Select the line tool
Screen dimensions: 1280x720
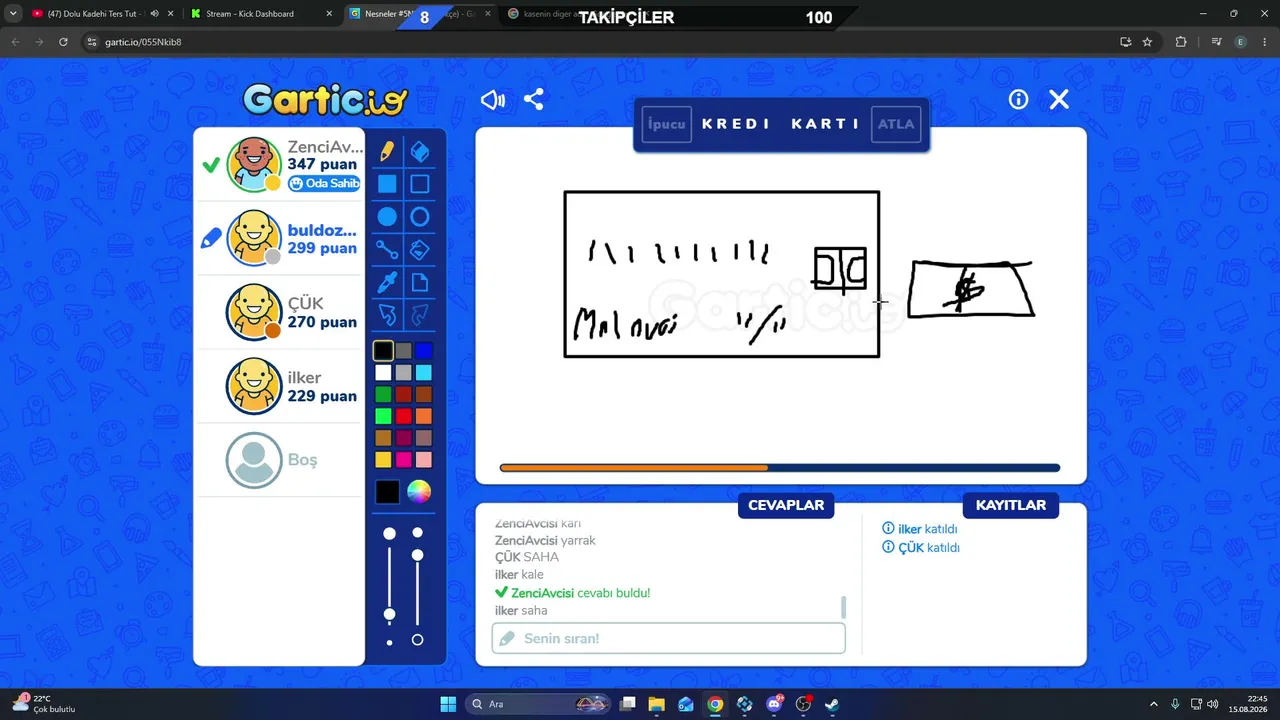point(387,250)
